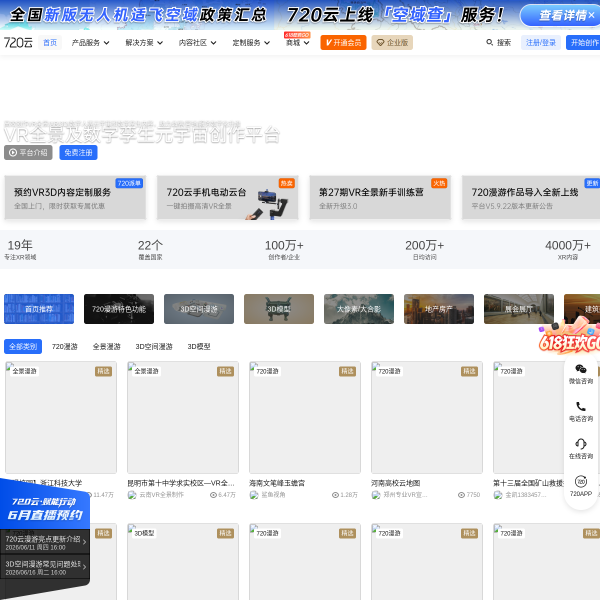Click the view count eye icon beside 1.28万
The height and width of the screenshot is (600, 600).
coord(335,495)
